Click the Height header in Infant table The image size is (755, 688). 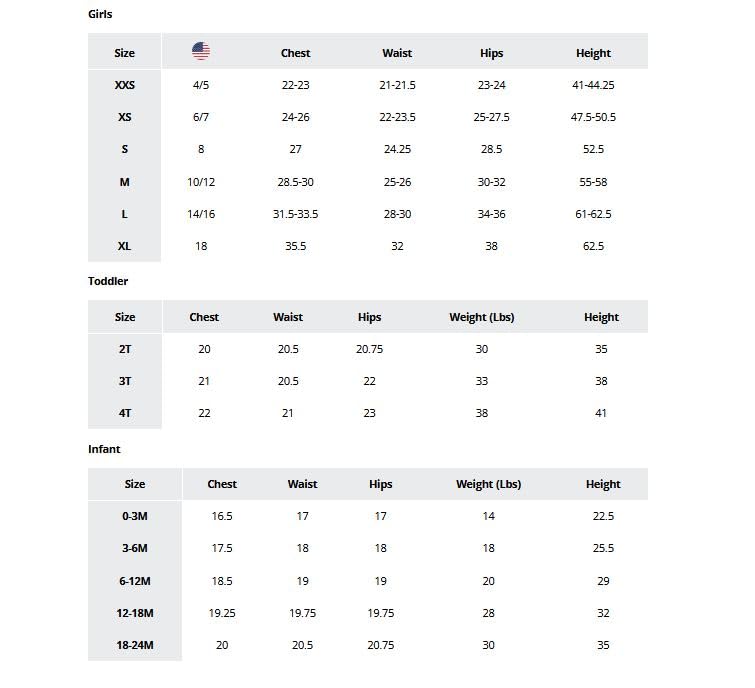[603, 484]
